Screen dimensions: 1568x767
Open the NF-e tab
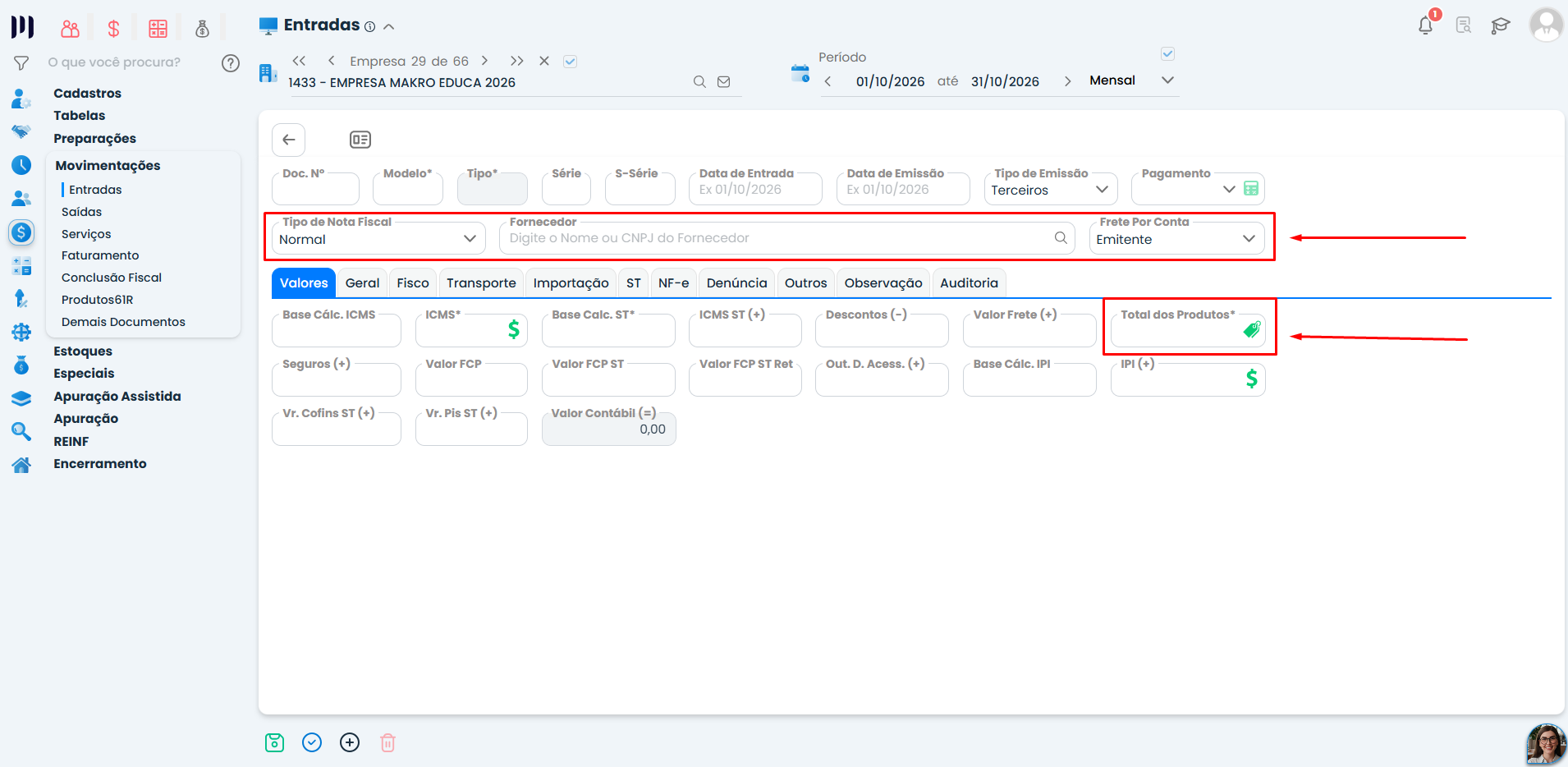click(673, 283)
